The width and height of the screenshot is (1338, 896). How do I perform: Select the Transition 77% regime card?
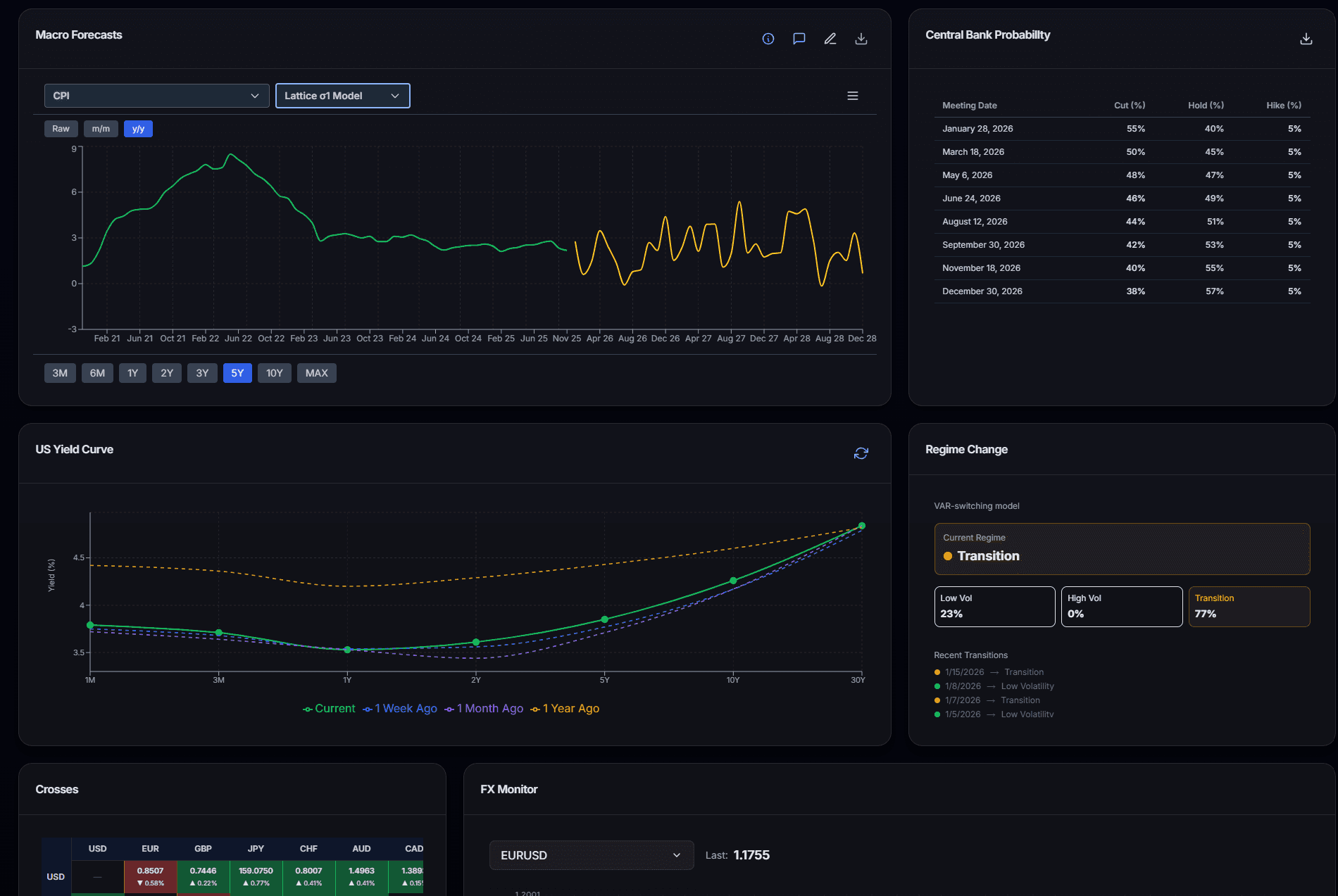coord(1249,606)
